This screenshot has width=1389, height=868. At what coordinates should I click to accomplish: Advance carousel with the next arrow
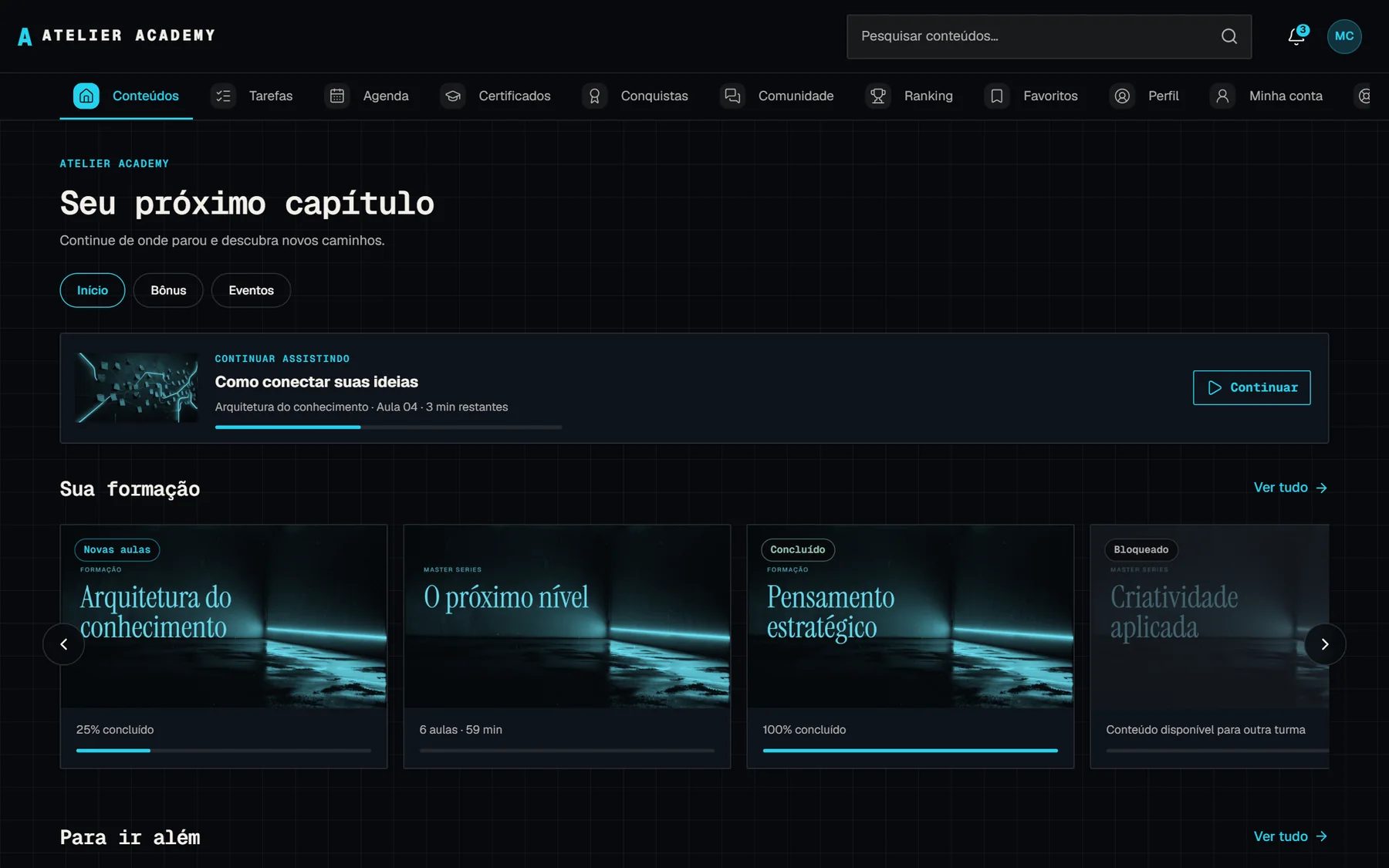coord(1325,644)
